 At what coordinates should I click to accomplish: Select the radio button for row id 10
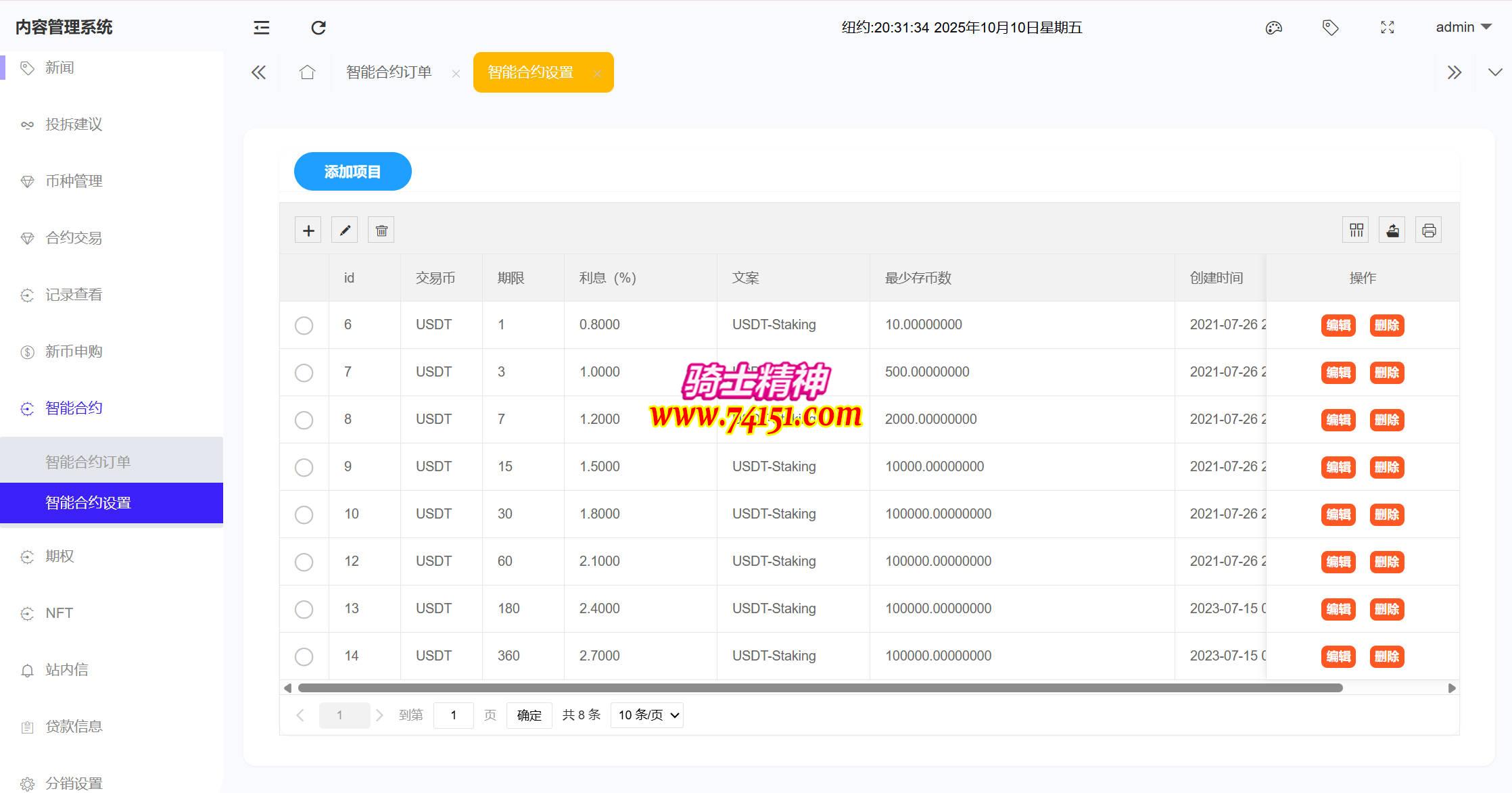click(304, 514)
